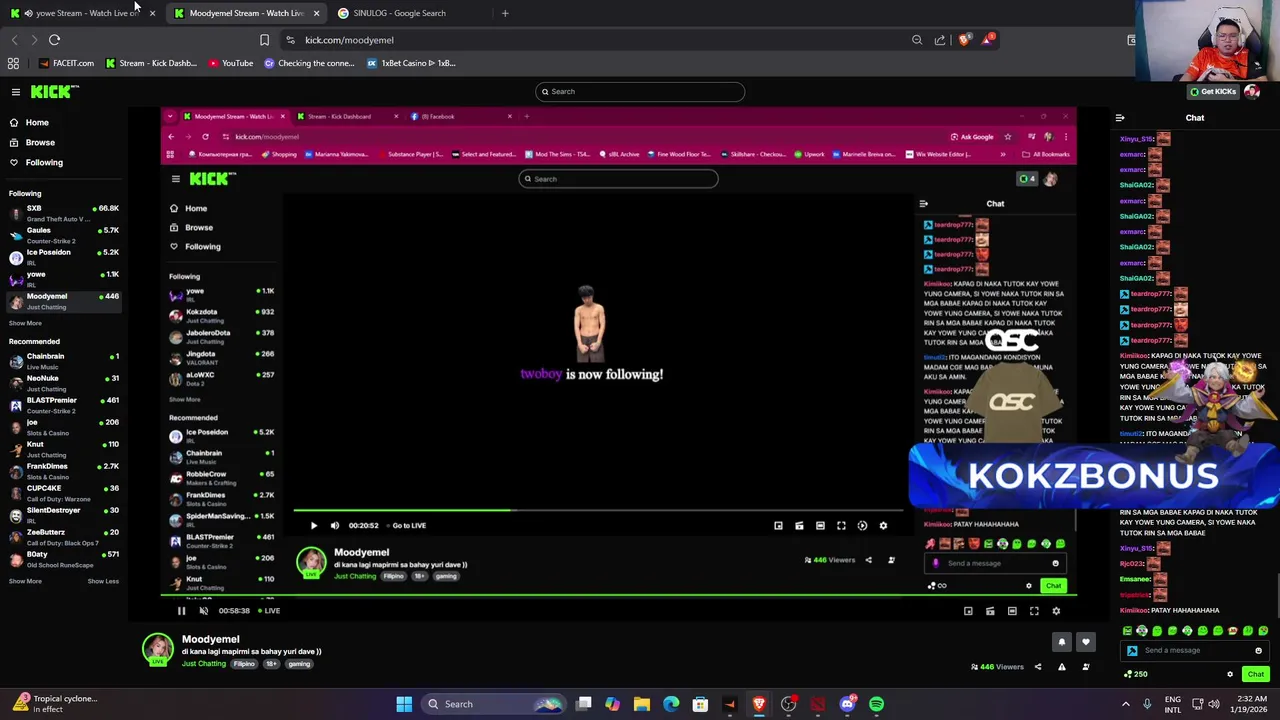Open the Stream - Kick Dashboard bookmark
This screenshot has height=720, width=1280.
click(x=151, y=63)
